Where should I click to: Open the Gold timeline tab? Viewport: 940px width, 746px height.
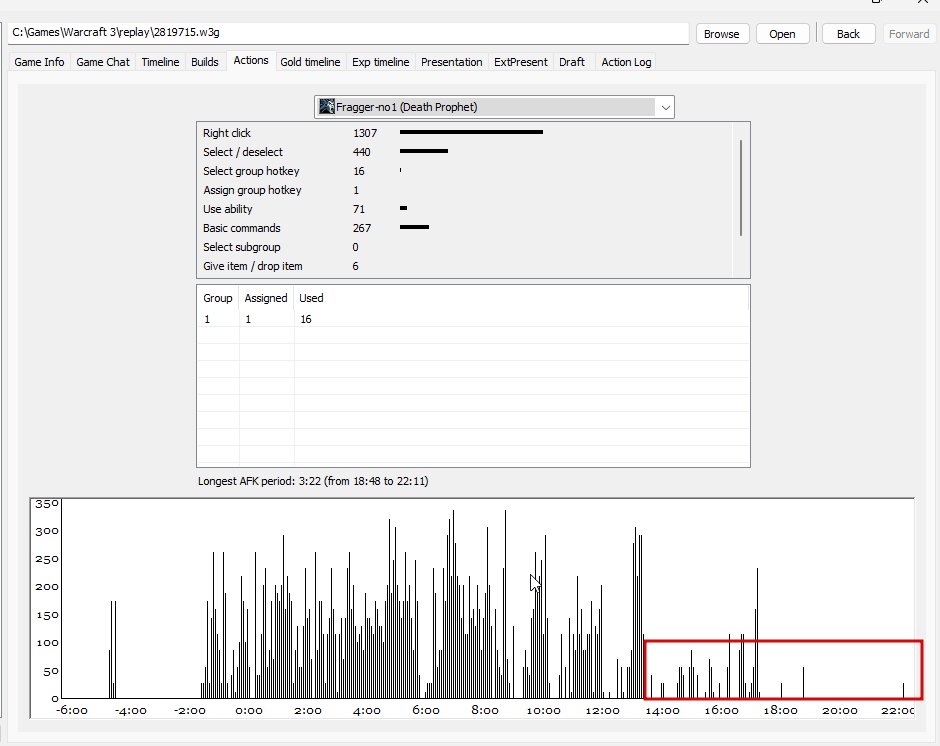tap(310, 62)
